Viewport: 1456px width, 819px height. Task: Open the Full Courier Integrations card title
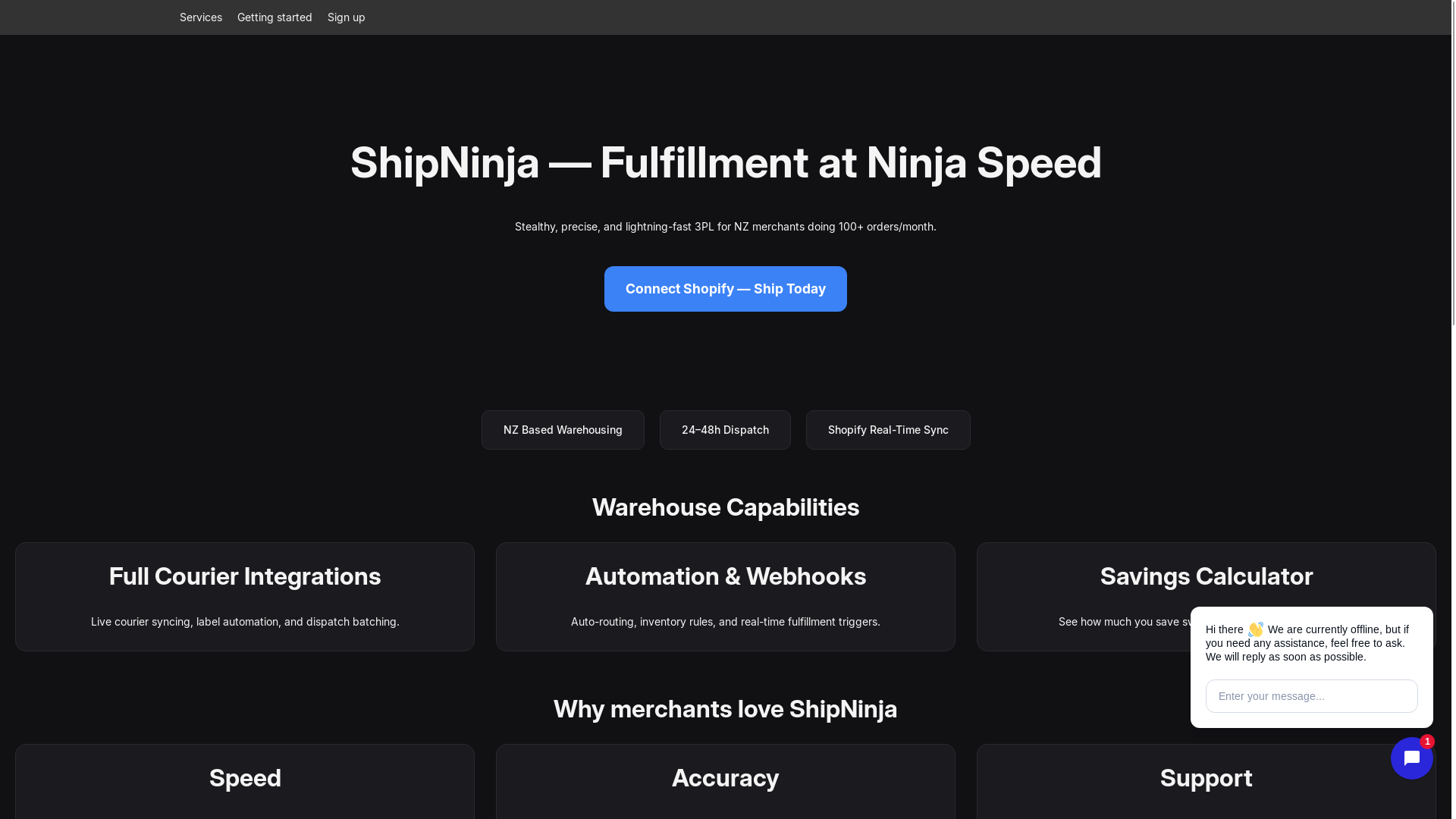point(245,576)
